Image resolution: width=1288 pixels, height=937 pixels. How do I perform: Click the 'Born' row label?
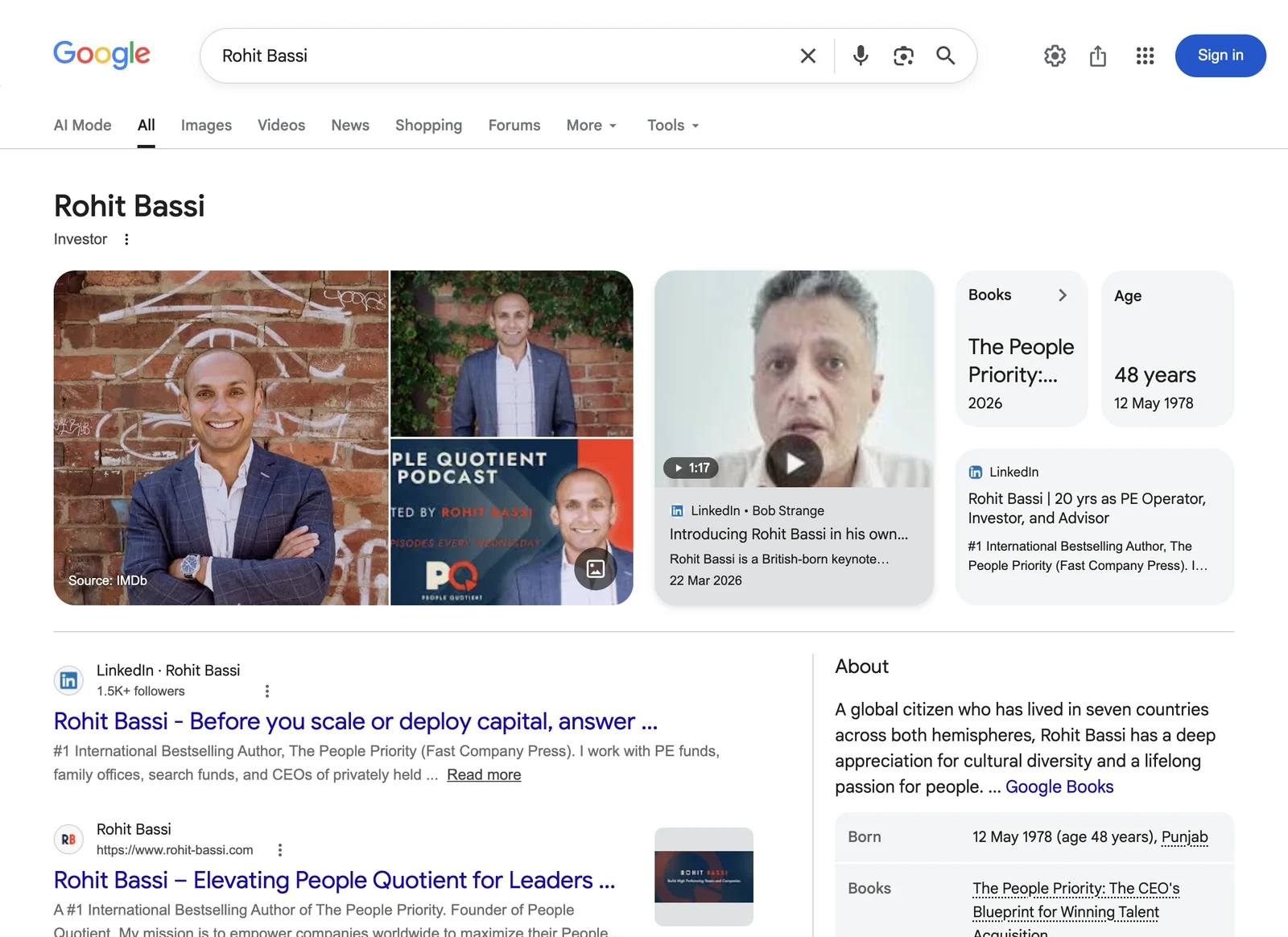tap(865, 836)
